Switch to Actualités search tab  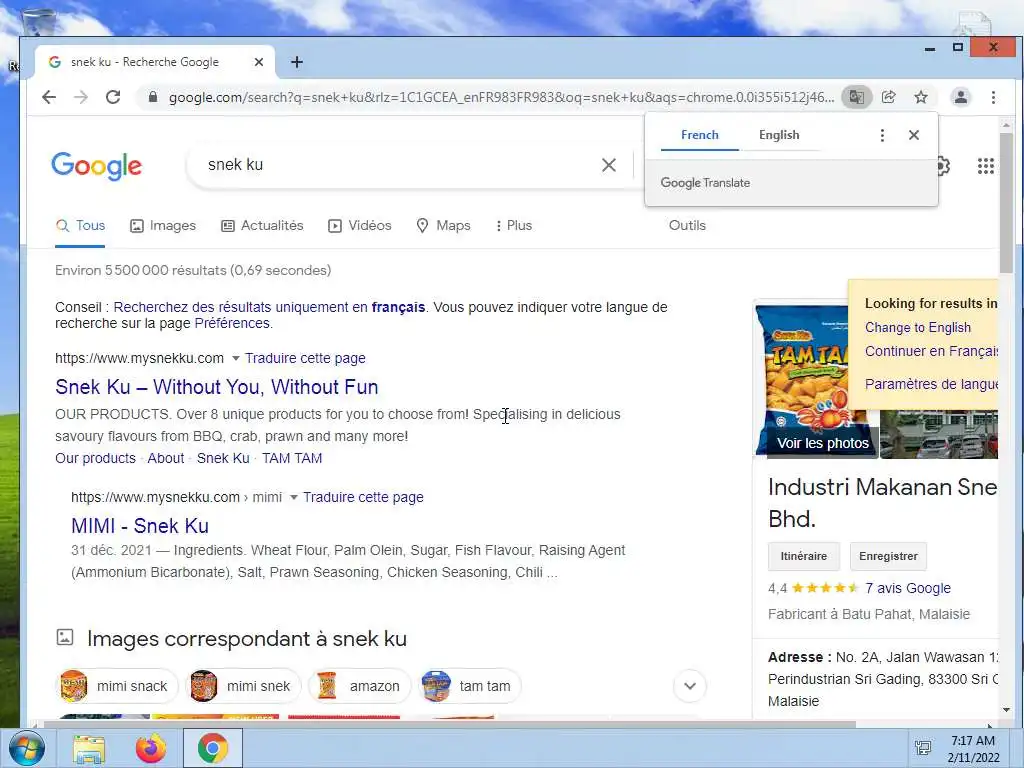click(x=262, y=225)
